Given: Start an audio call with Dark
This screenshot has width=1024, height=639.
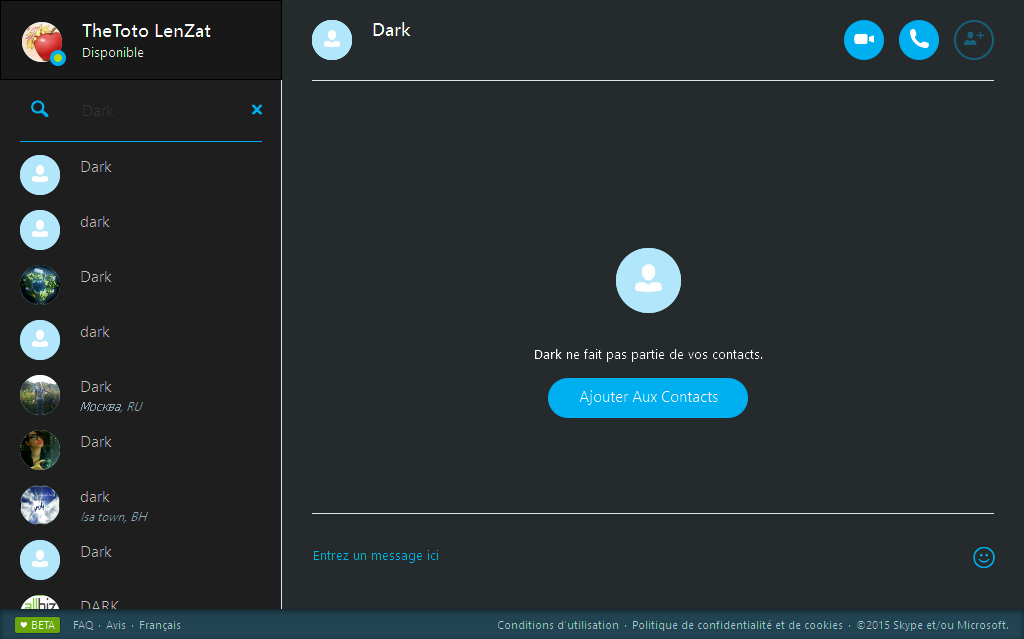Looking at the screenshot, I should pos(918,40).
